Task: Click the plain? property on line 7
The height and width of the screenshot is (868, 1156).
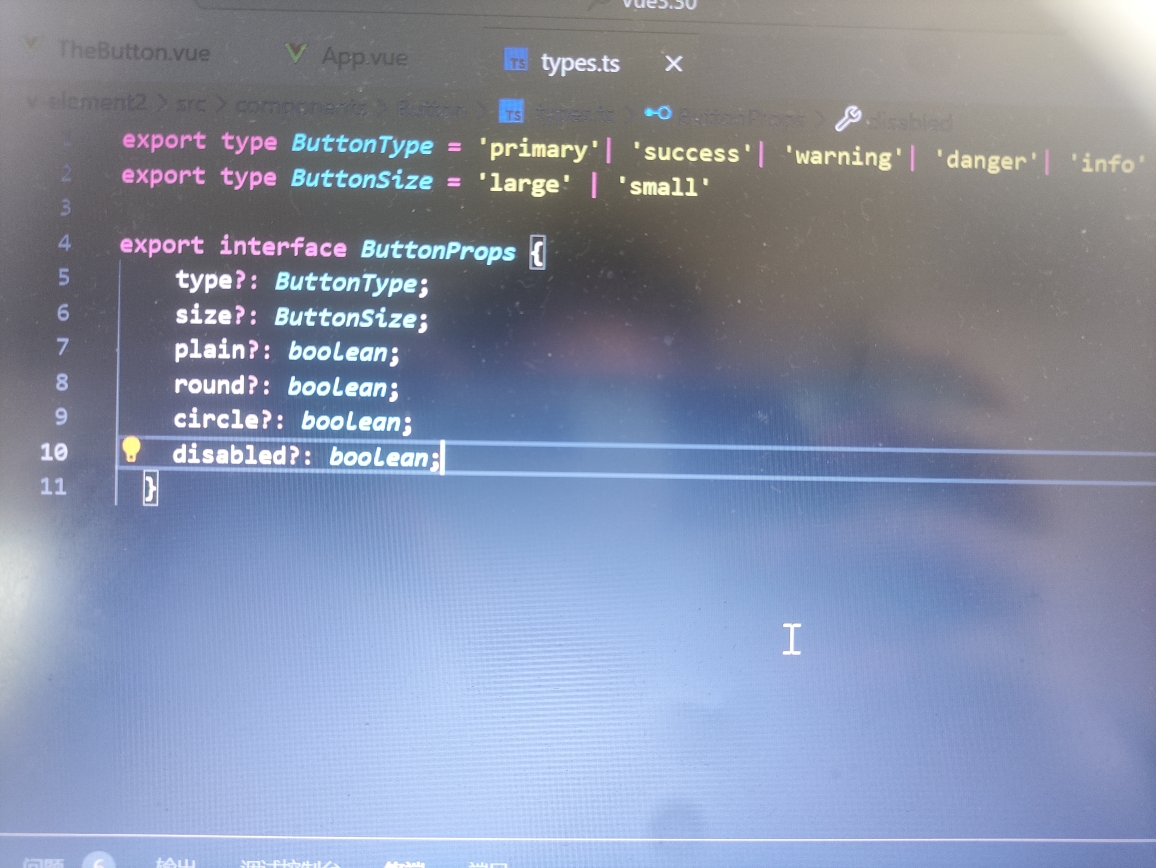Action: (x=217, y=350)
